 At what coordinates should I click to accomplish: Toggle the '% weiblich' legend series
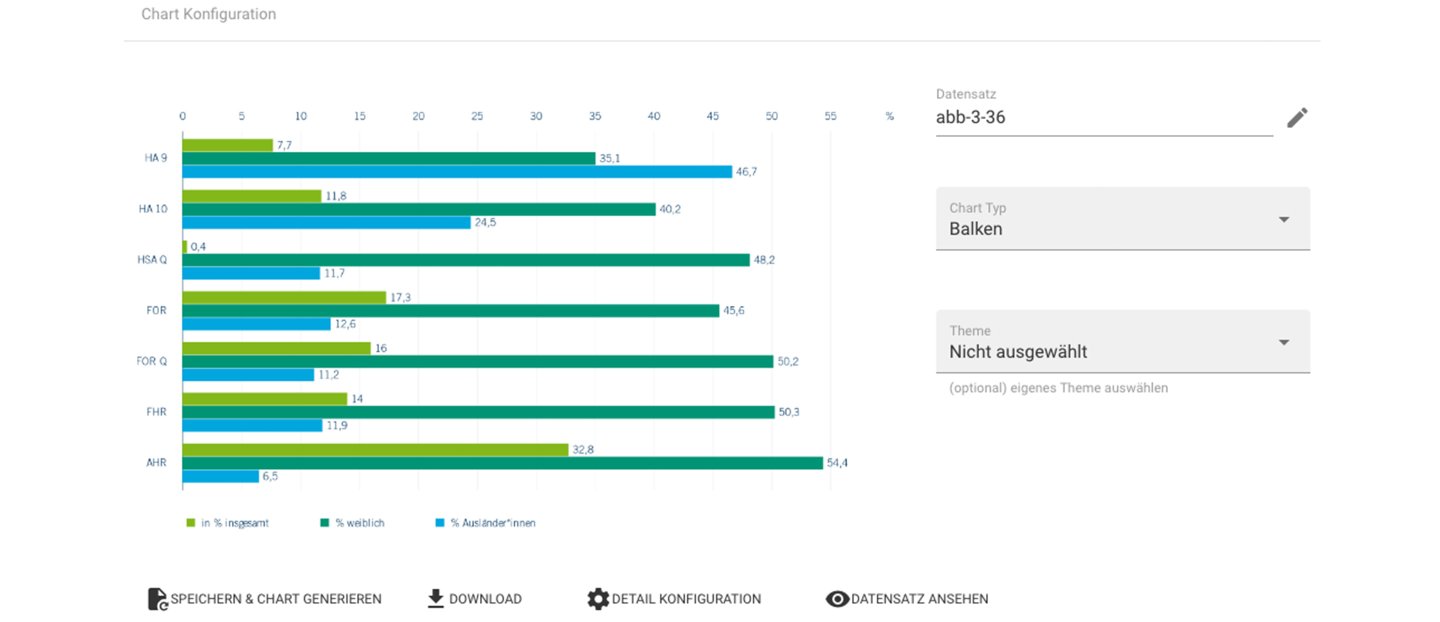(x=351, y=523)
